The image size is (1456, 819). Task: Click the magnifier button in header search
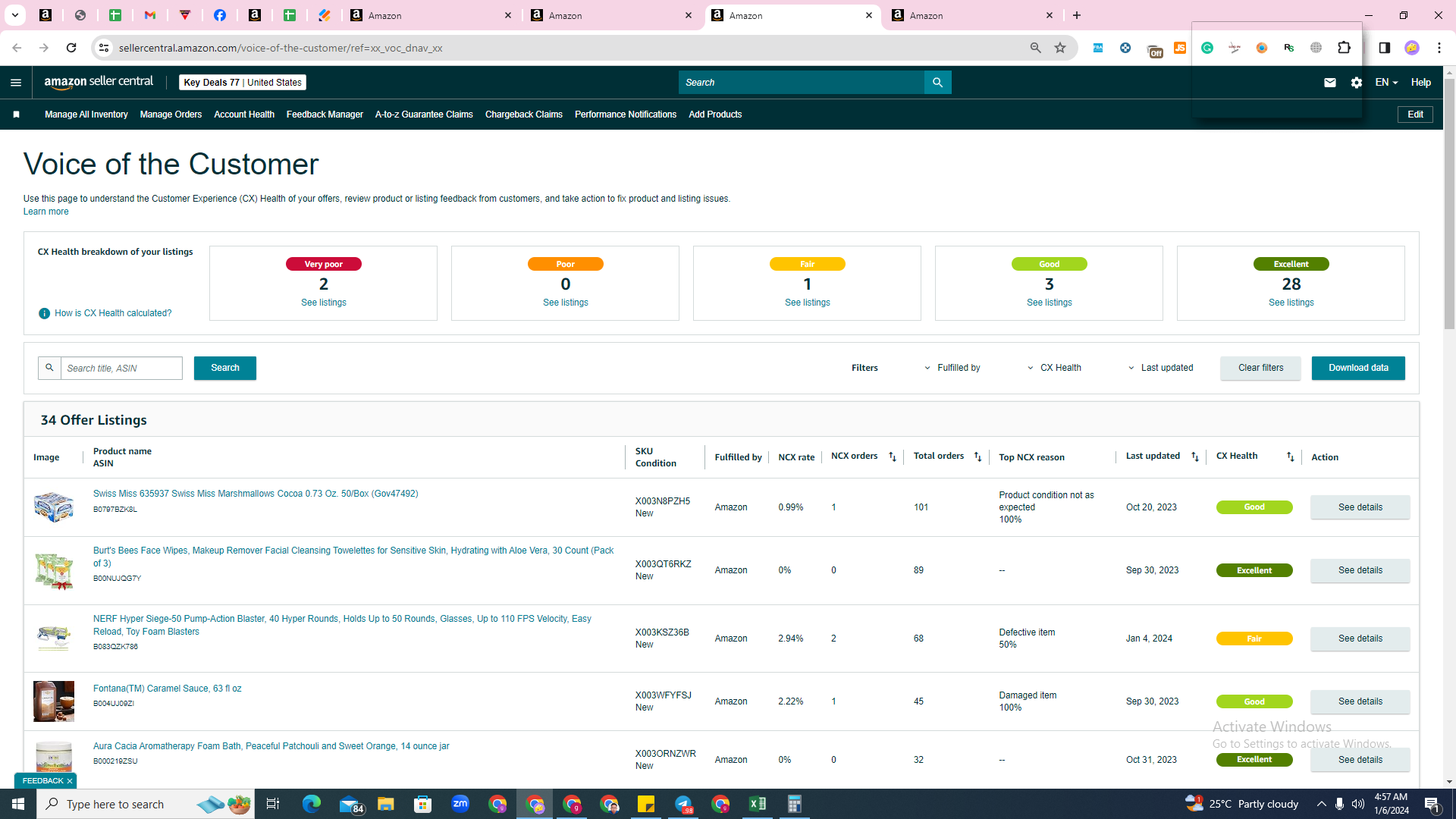pos(937,83)
